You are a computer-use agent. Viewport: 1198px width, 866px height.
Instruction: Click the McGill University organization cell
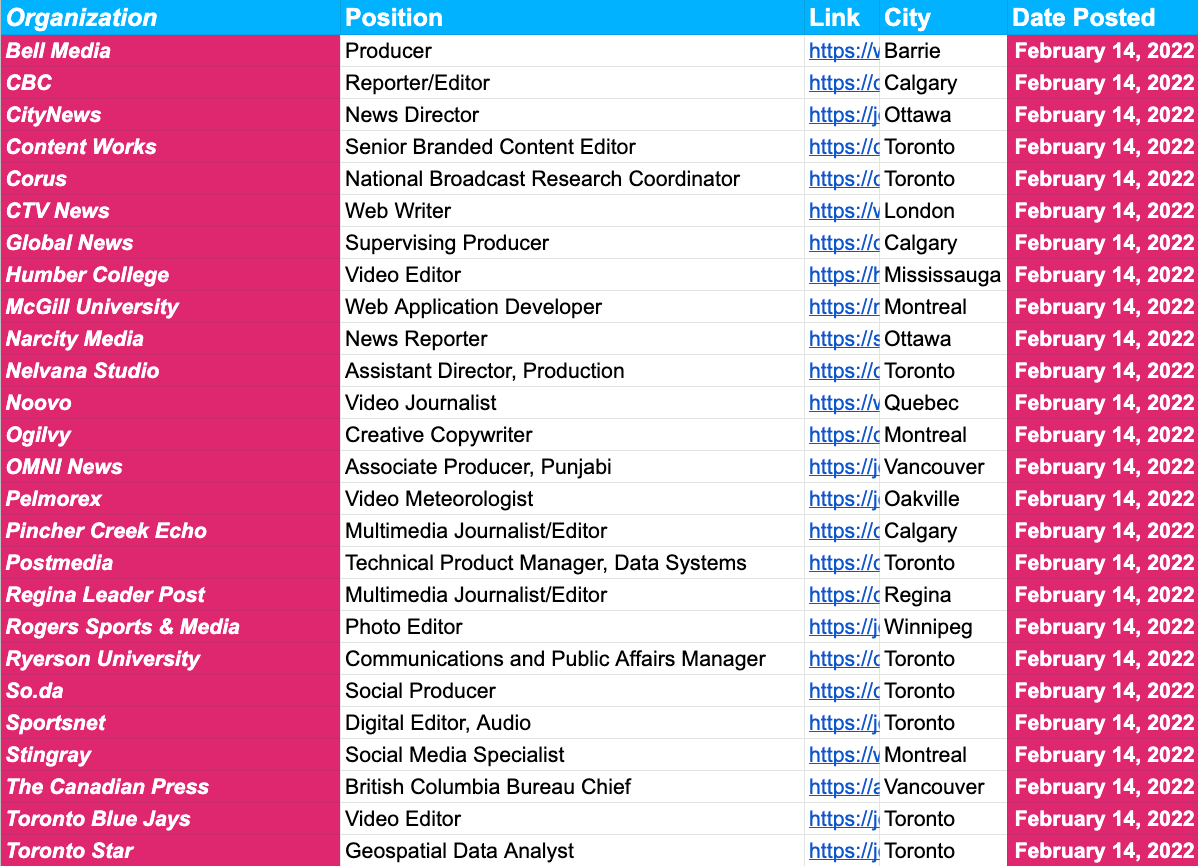170,307
